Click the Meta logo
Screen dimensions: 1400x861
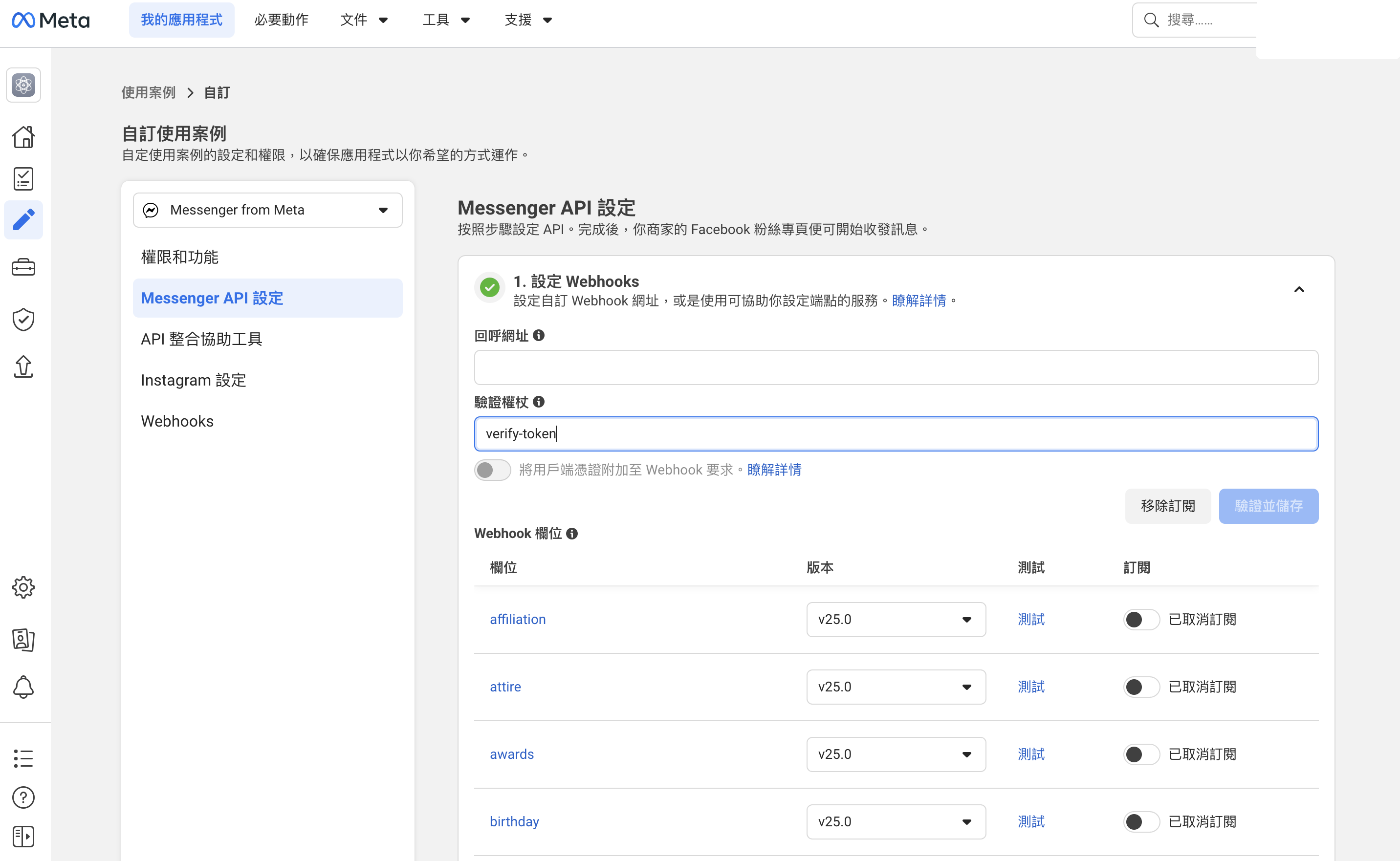point(50,20)
